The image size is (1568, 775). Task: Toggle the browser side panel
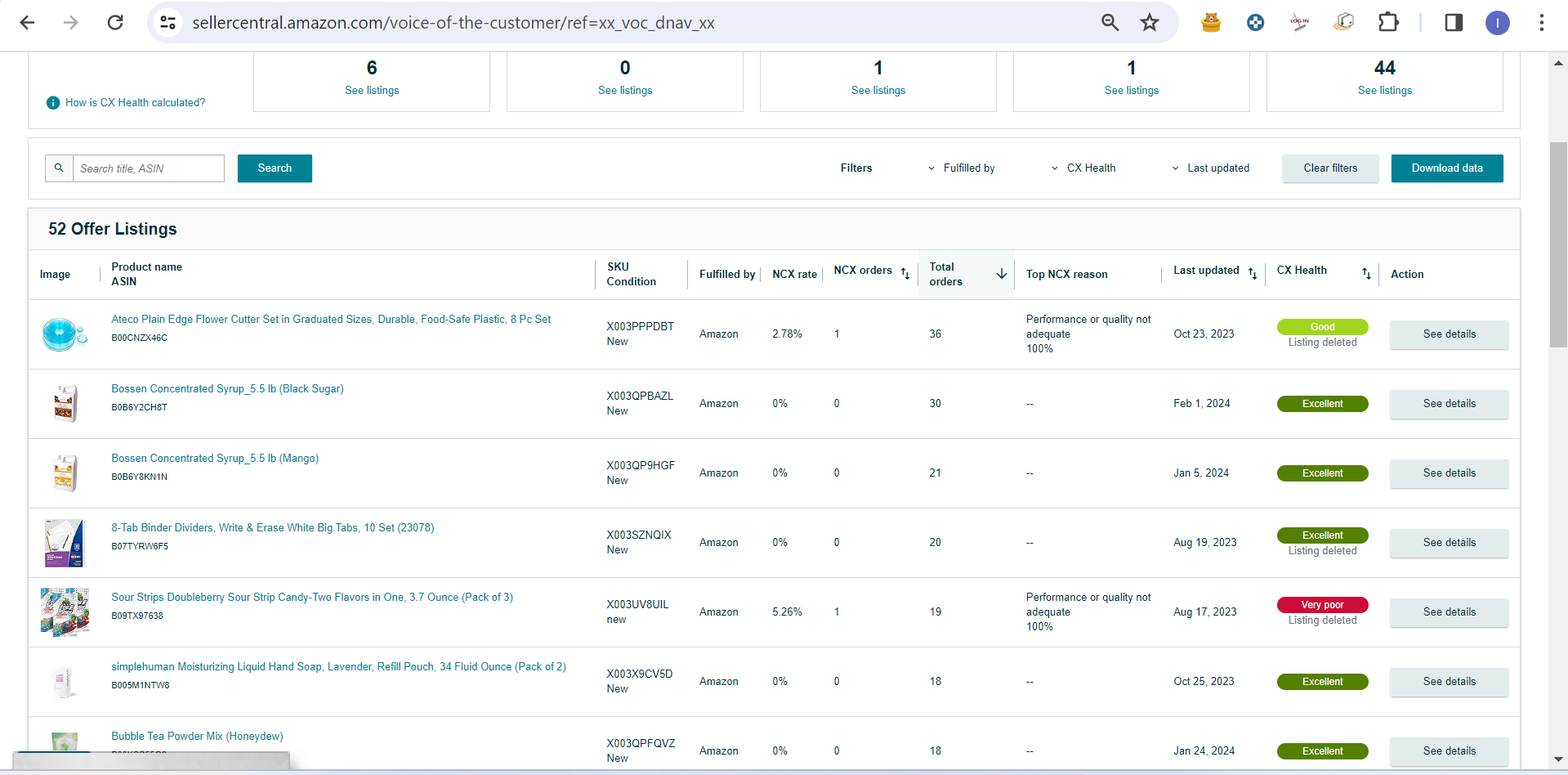[x=1454, y=23]
